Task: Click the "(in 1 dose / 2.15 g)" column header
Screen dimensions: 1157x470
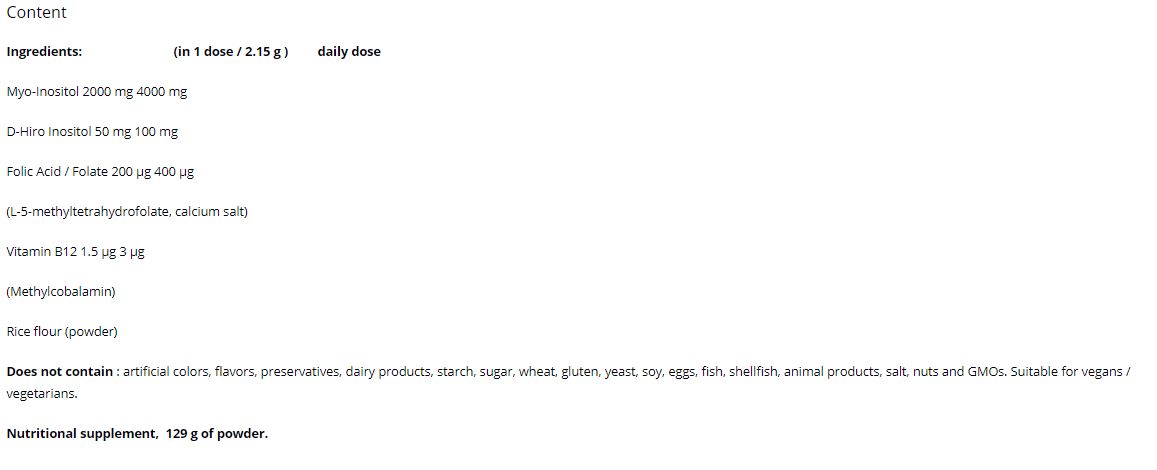Action: click(x=230, y=52)
